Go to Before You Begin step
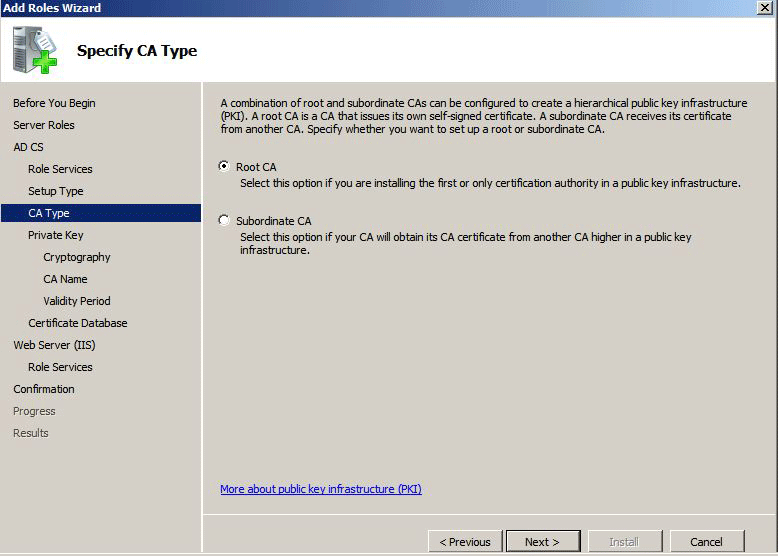Image resolution: width=778 pixels, height=556 pixels. pyautogui.click(x=54, y=103)
